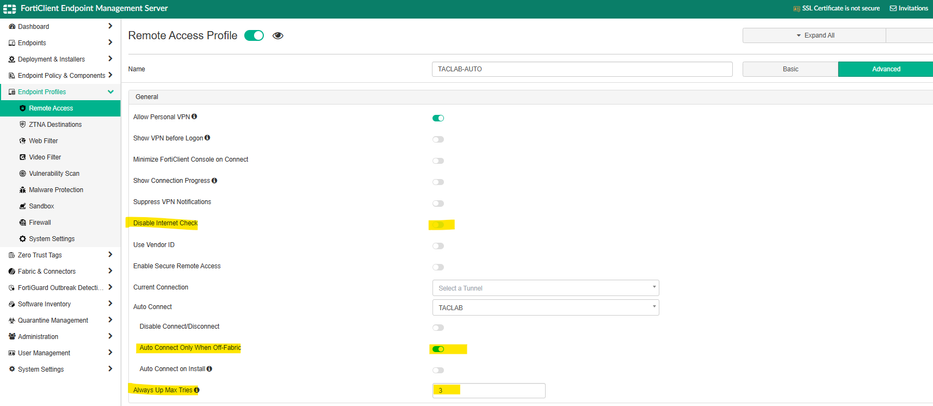
Task: Expand the Zero Trust Tags chevron
Action: [x=110, y=255]
